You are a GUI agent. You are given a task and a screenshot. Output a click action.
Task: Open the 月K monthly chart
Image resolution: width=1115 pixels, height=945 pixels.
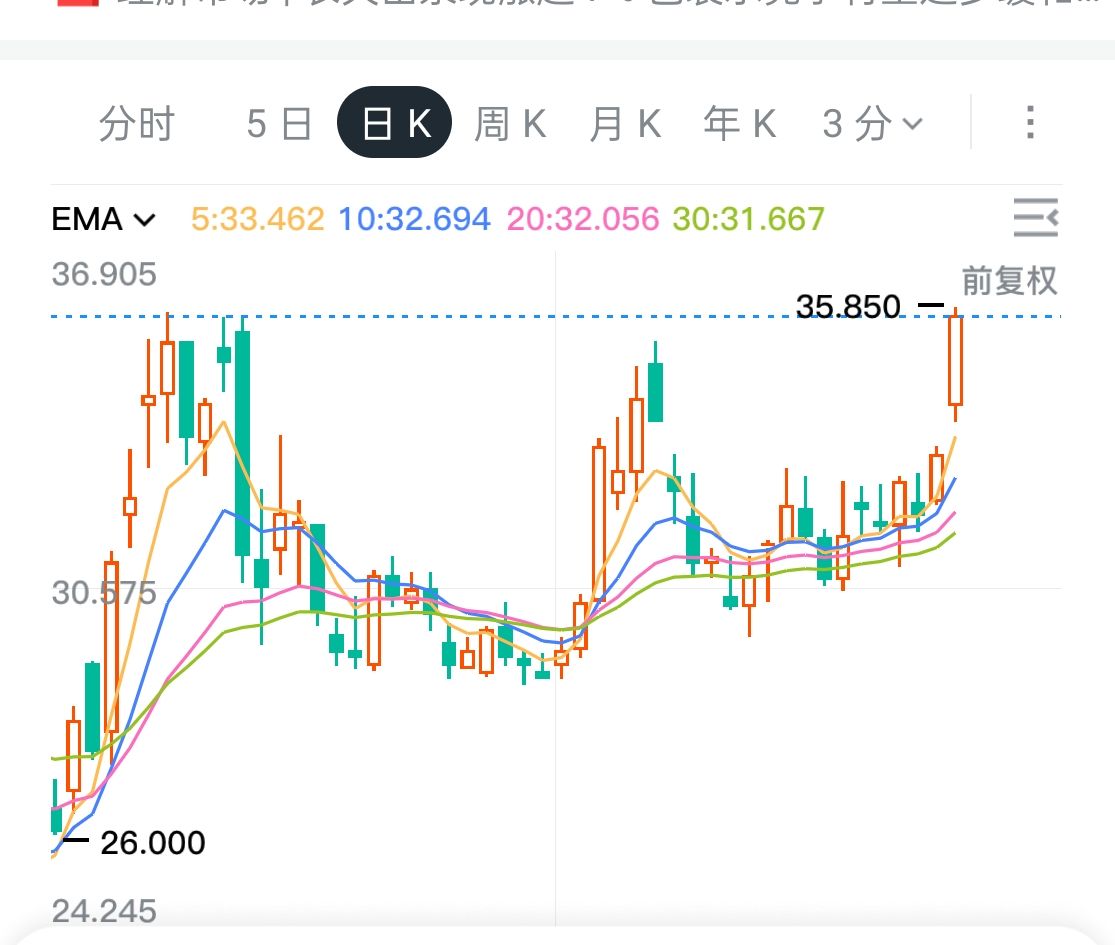click(625, 124)
